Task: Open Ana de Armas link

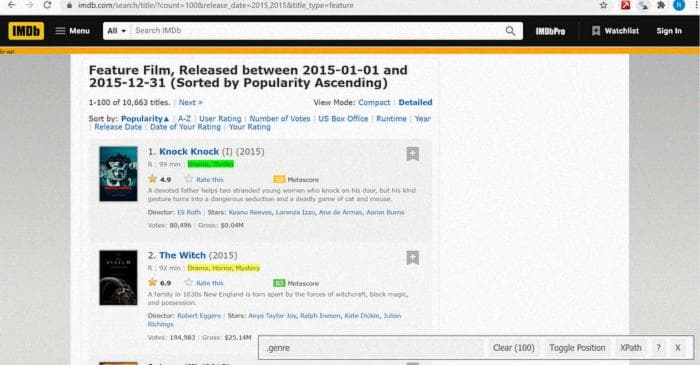Action: (x=341, y=212)
